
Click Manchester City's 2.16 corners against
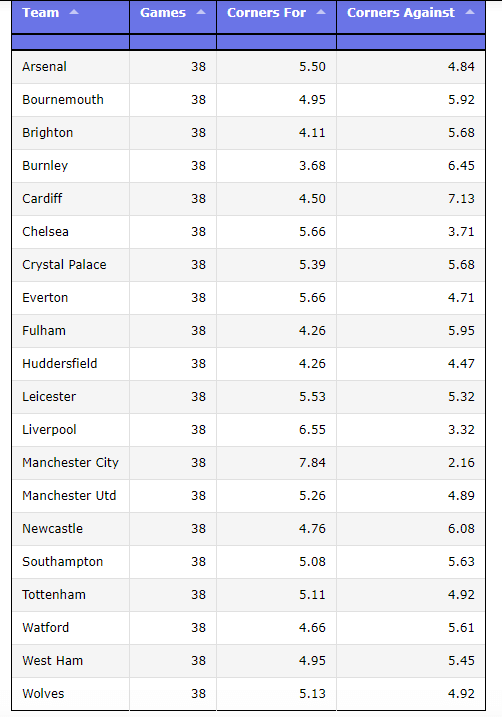coord(461,463)
